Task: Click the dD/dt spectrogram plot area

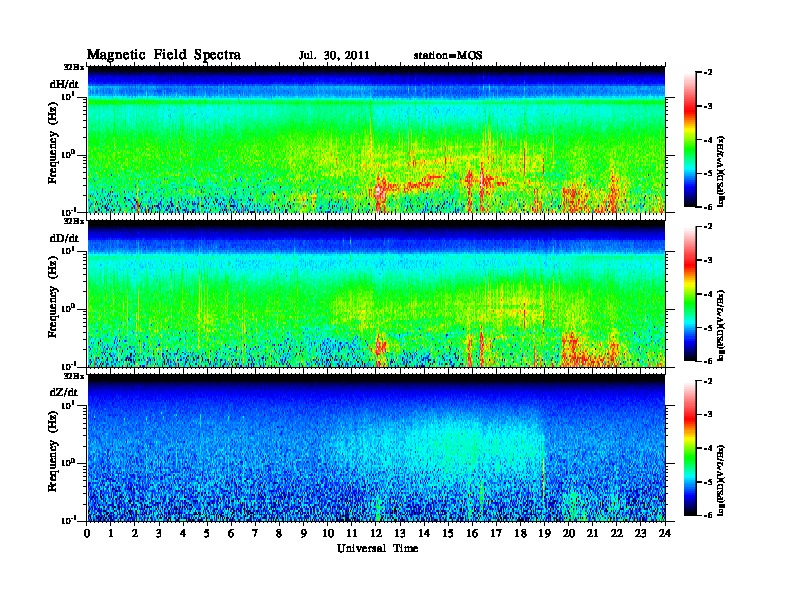Action: pos(377,293)
